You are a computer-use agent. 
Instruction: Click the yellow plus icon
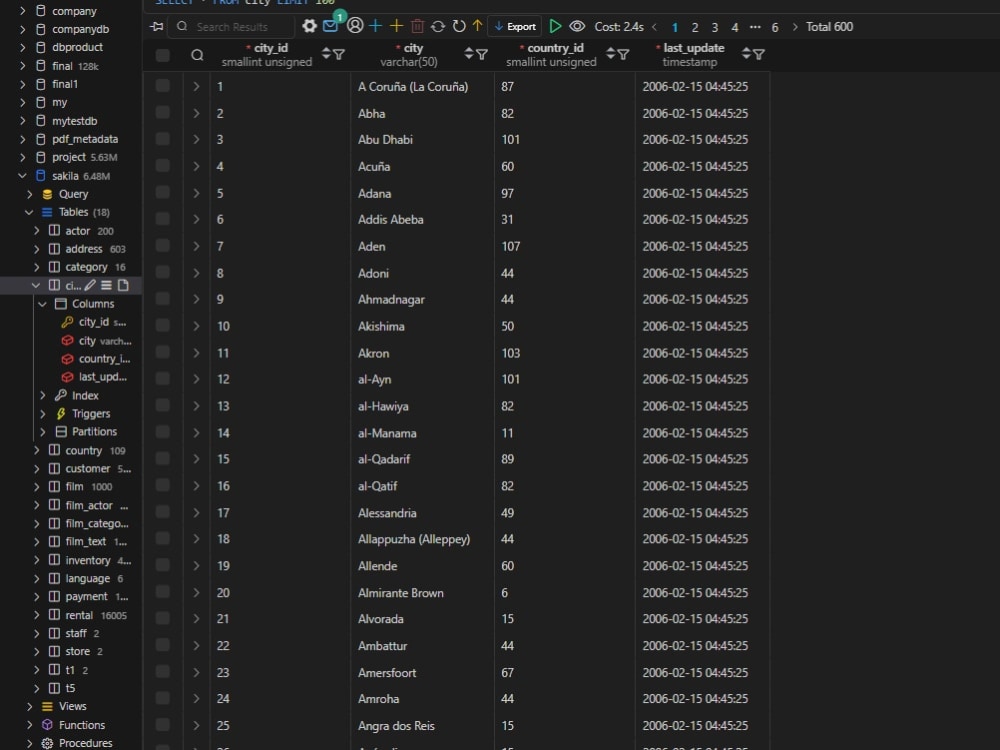(397, 26)
